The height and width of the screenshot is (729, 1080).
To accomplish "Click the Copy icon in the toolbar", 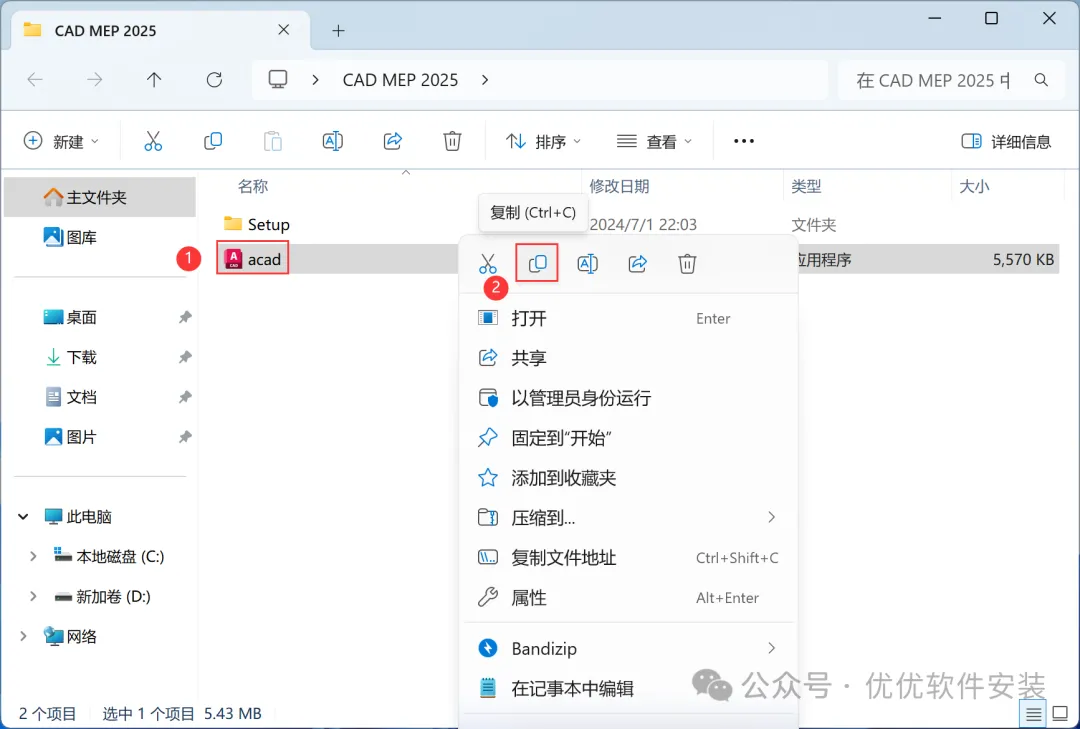I will [213, 141].
